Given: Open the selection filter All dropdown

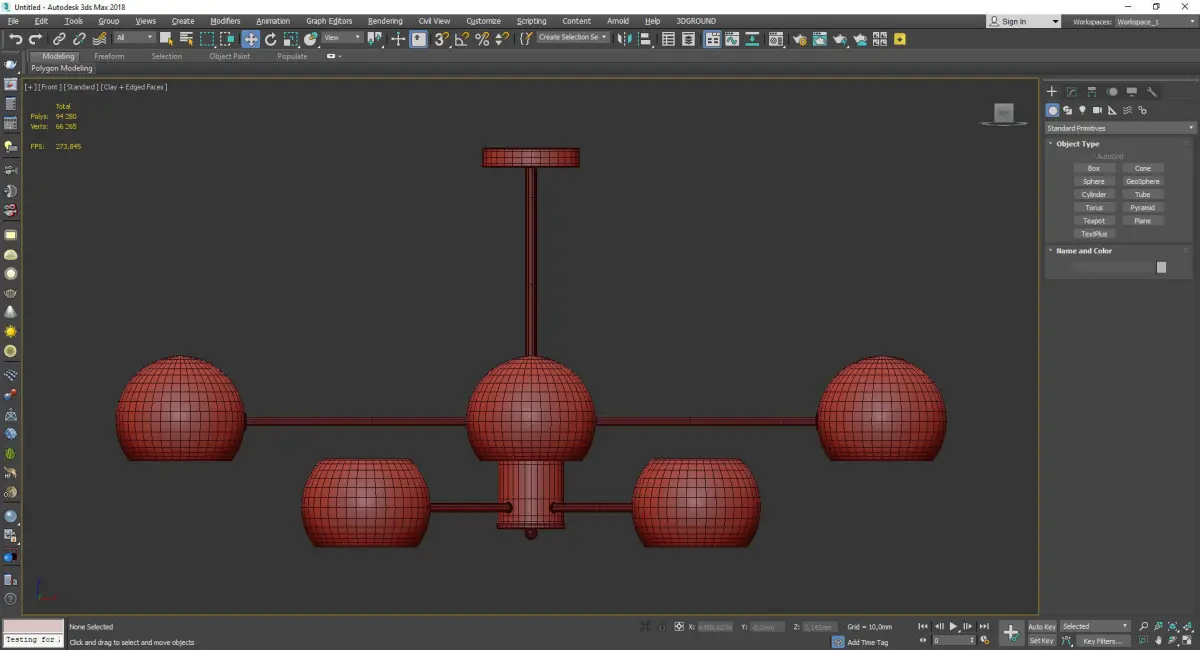Looking at the screenshot, I should [134, 38].
